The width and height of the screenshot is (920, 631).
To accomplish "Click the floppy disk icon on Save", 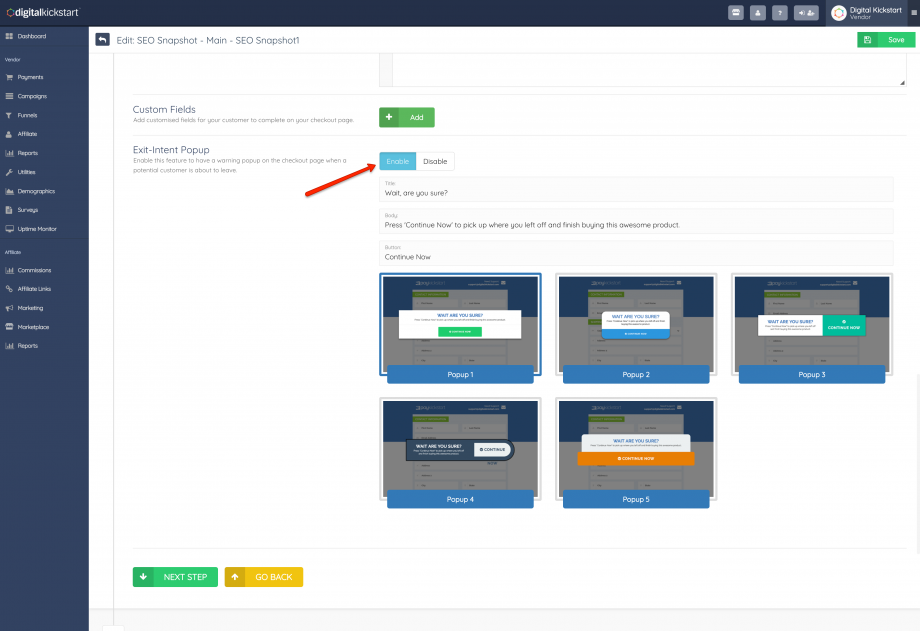I will pyautogui.click(x=867, y=40).
